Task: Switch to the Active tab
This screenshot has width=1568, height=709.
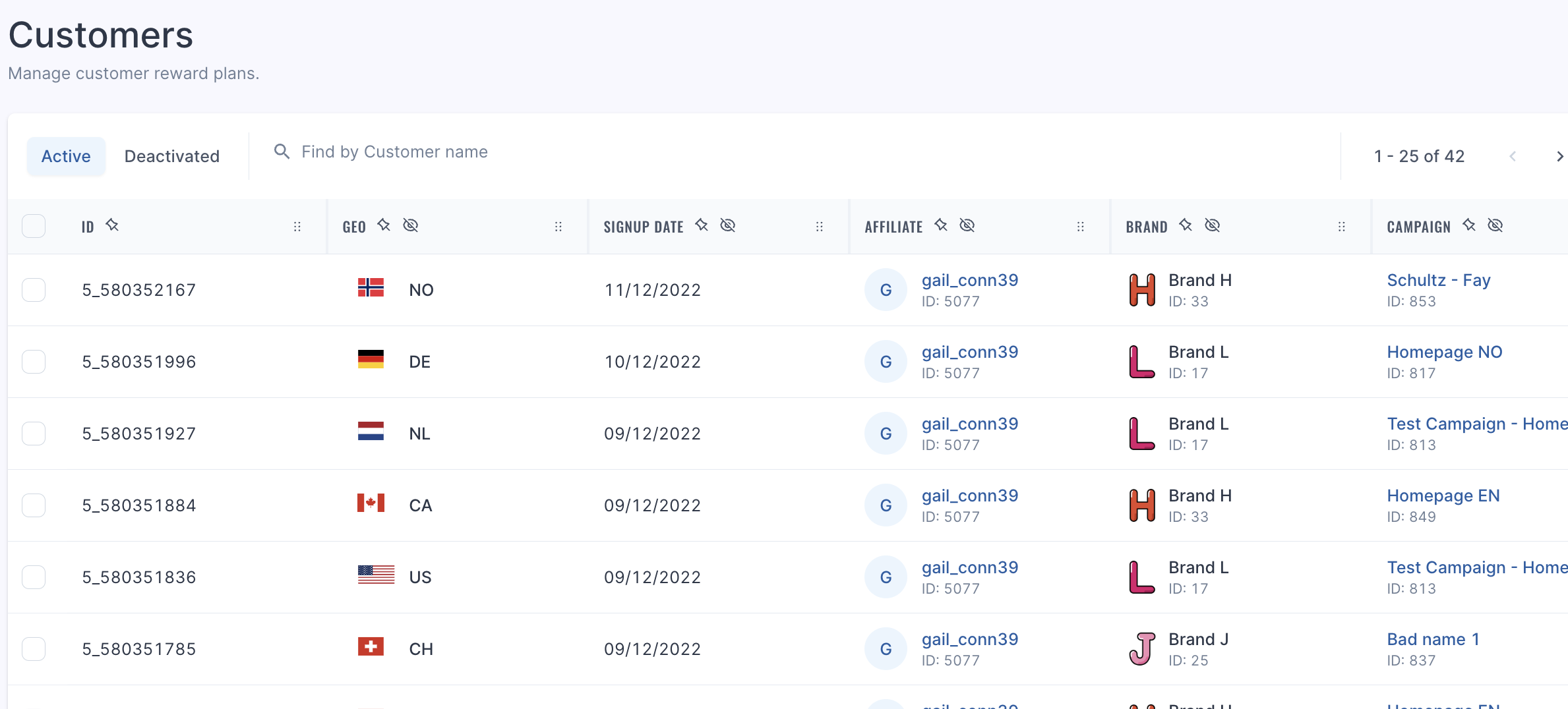Action: coord(66,156)
